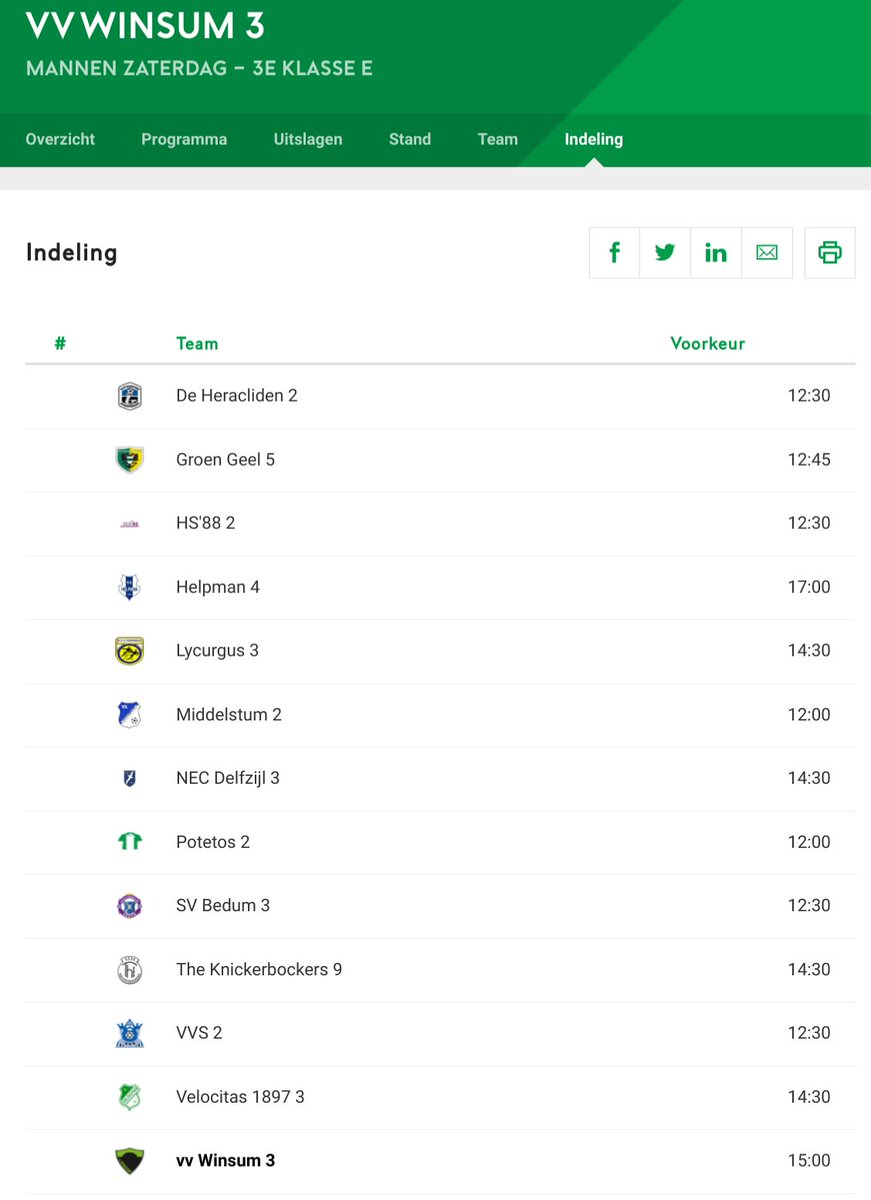Image resolution: width=871 pixels, height=1200 pixels.
Task: Open Lycurgus 3 team link
Action: click(x=217, y=651)
